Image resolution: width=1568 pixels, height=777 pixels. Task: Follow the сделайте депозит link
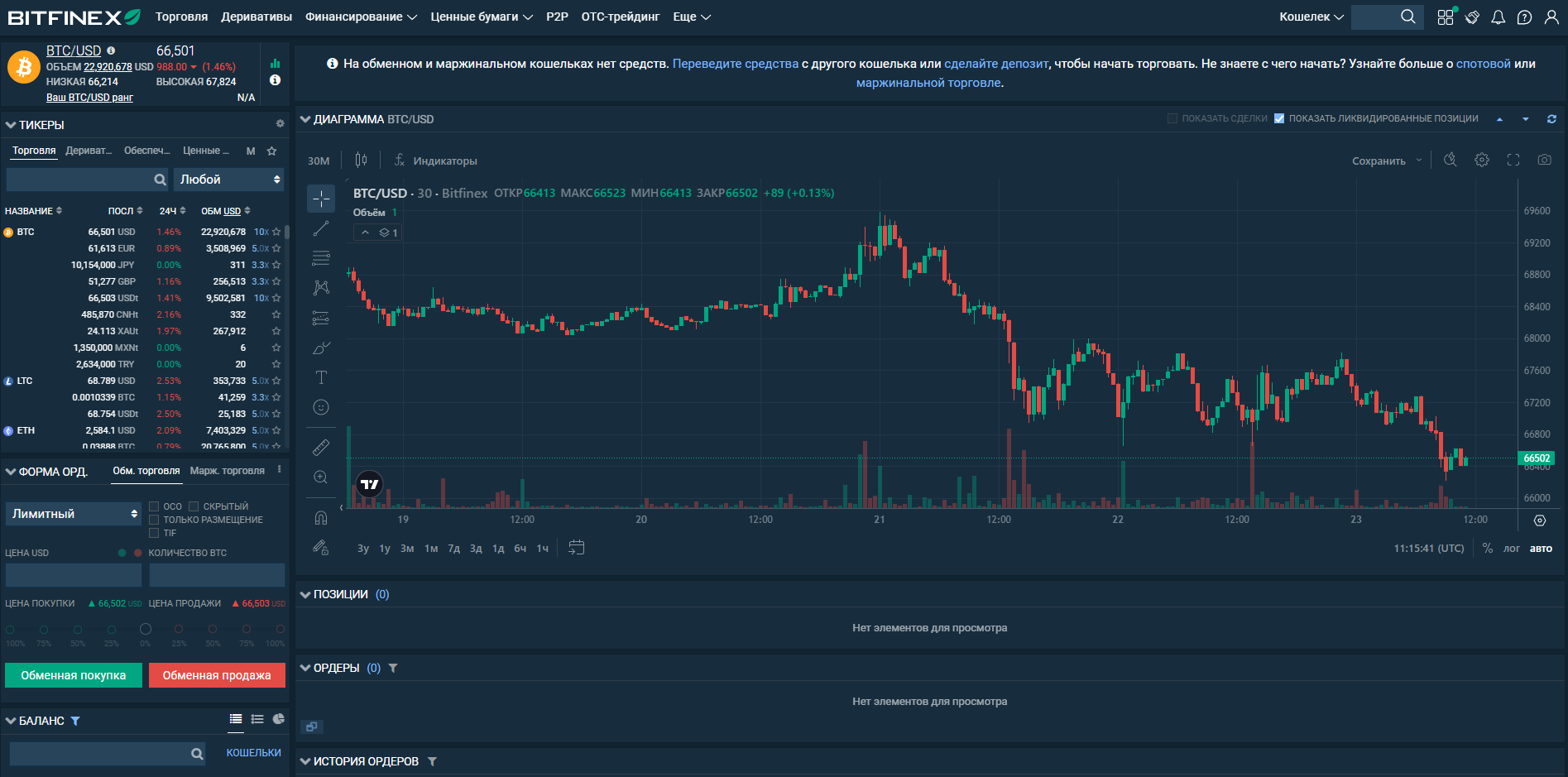[x=996, y=64]
